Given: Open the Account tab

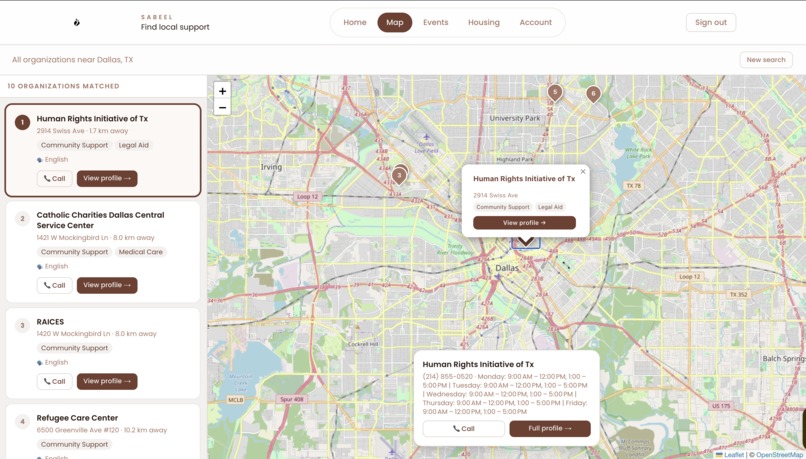Looking at the screenshot, I should coord(536,23).
